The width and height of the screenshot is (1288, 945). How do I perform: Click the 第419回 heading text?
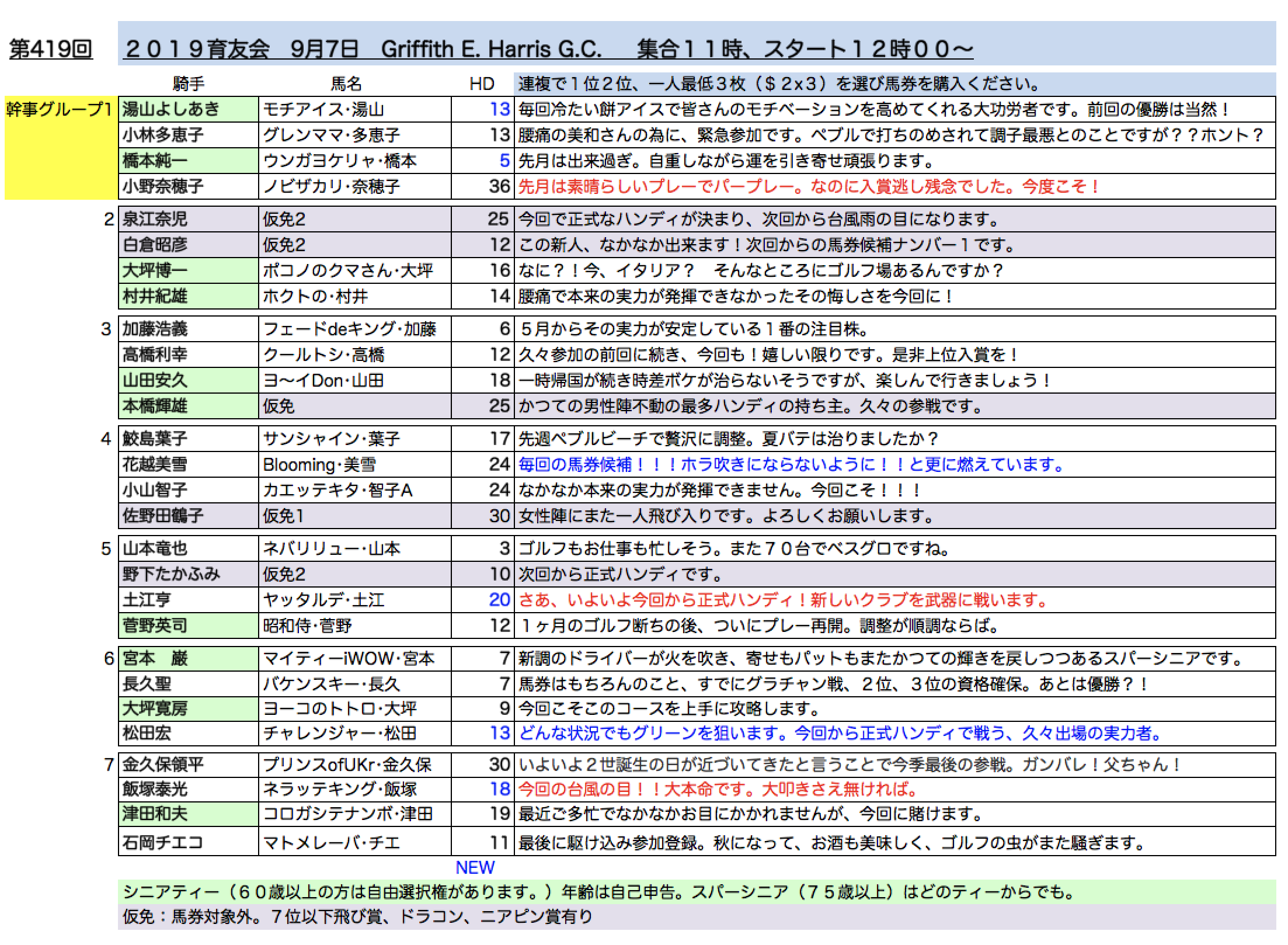point(51,49)
